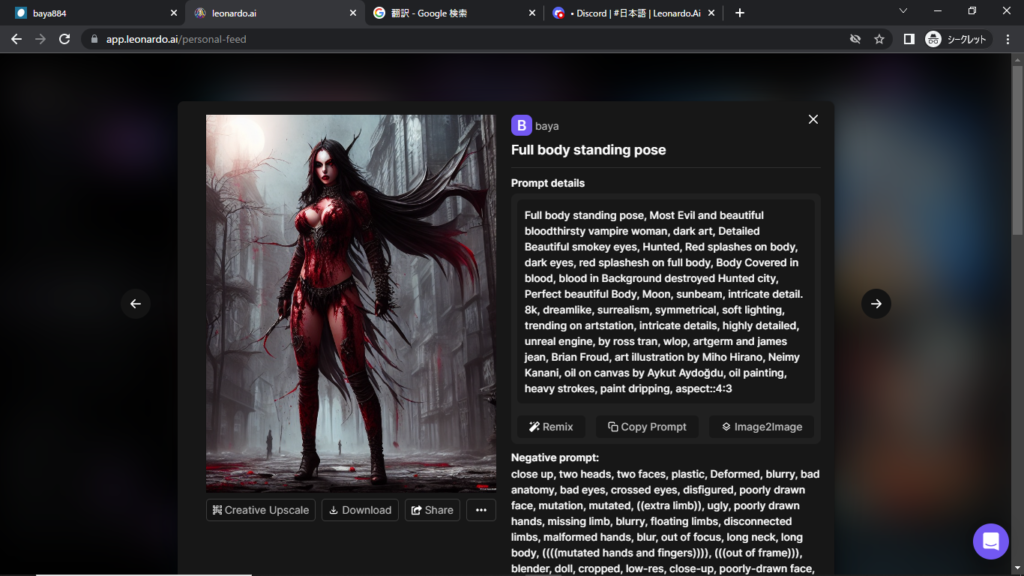This screenshot has height=576, width=1024.
Task: Copy the prompt text
Action: [647, 427]
